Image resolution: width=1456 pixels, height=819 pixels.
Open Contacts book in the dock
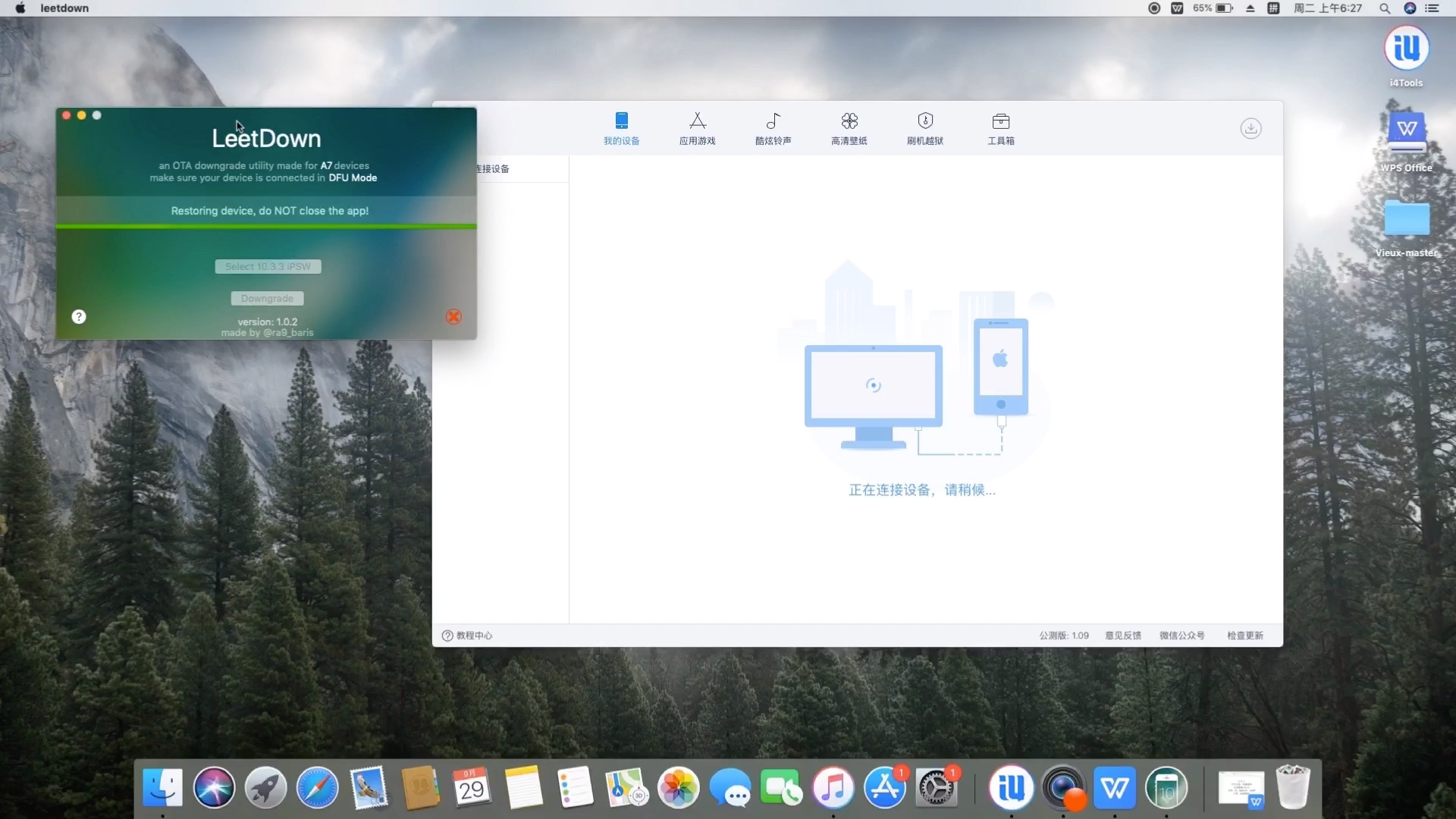(x=420, y=787)
